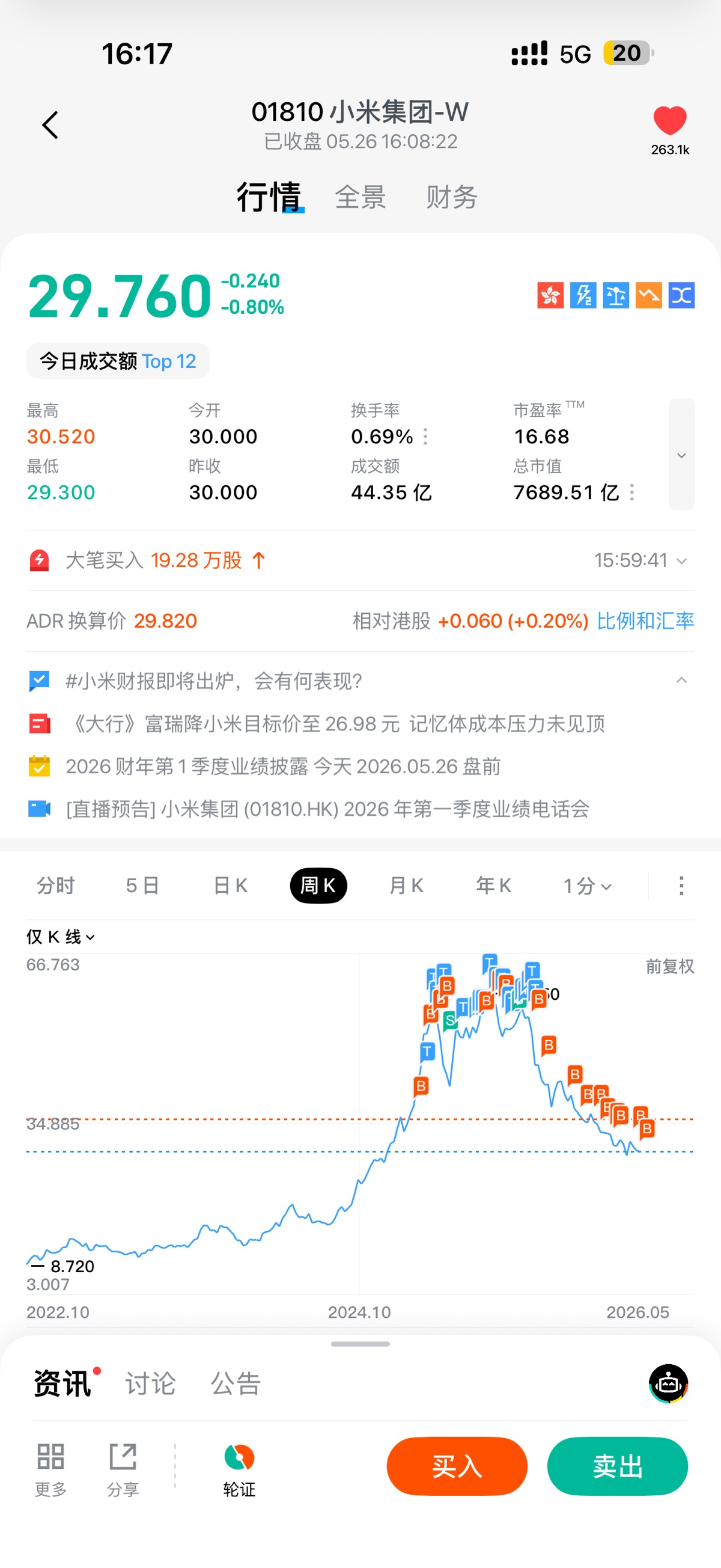Image resolution: width=721 pixels, height=1568 pixels.
Task: Open the #小米财报即将出炉 topic
Action: (213, 681)
